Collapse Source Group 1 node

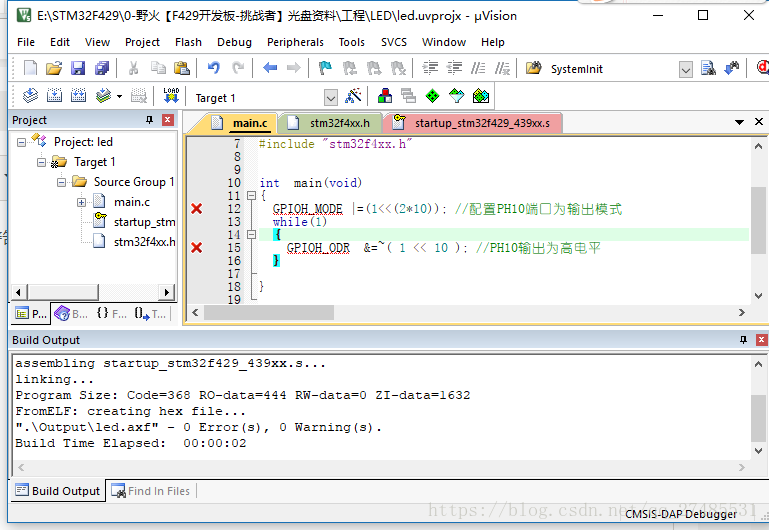(x=61, y=182)
